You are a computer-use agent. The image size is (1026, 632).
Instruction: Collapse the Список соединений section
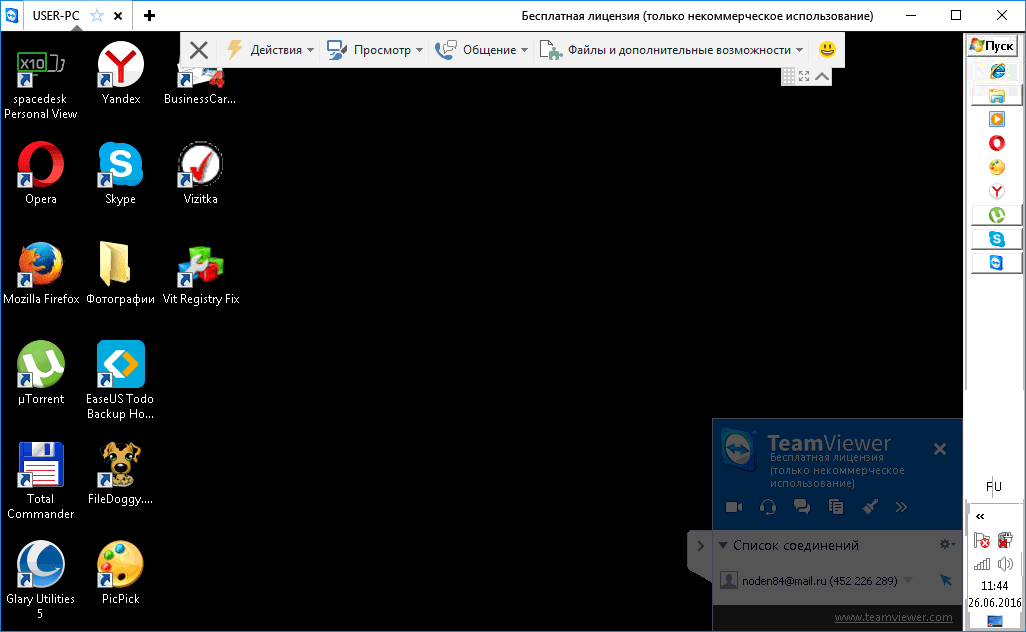click(723, 545)
